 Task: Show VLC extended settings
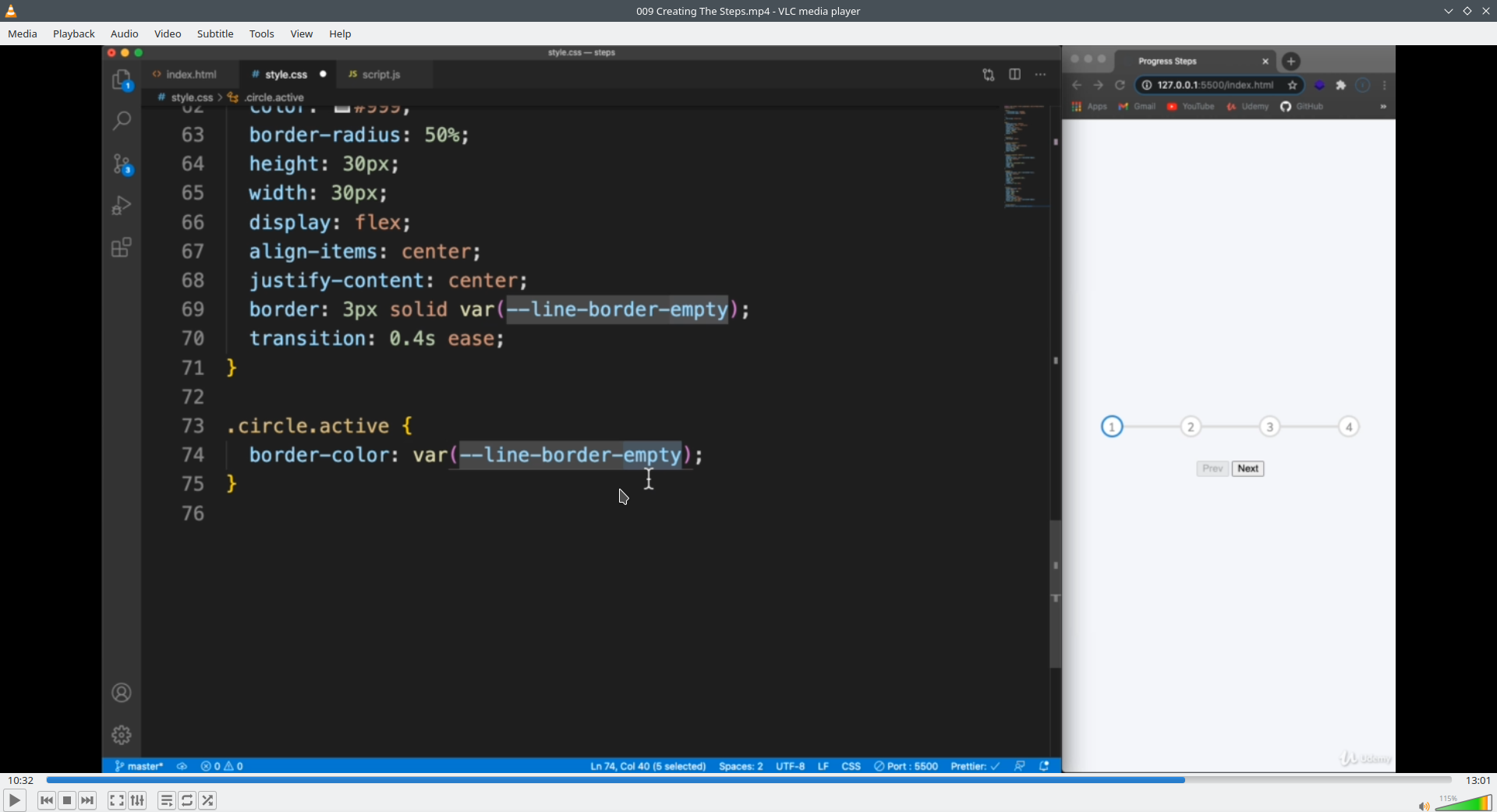[138, 800]
